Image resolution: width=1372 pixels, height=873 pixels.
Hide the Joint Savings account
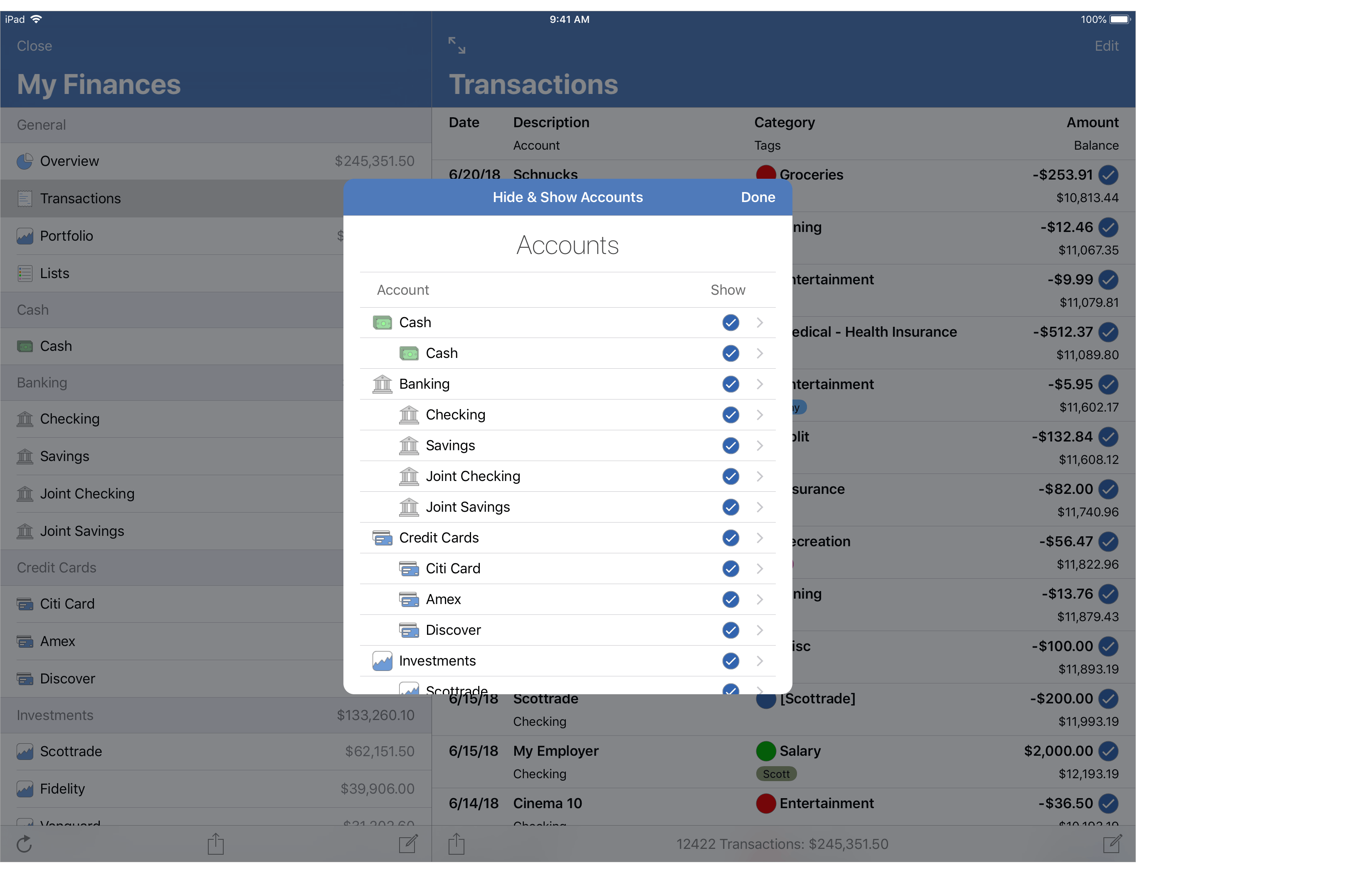coord(730,507)
